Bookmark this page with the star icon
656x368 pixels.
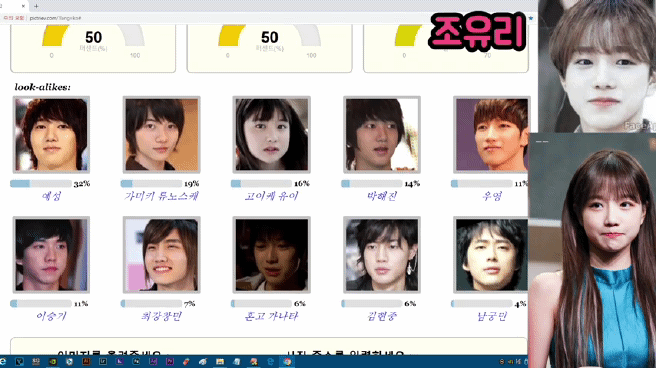coord(531,18)
